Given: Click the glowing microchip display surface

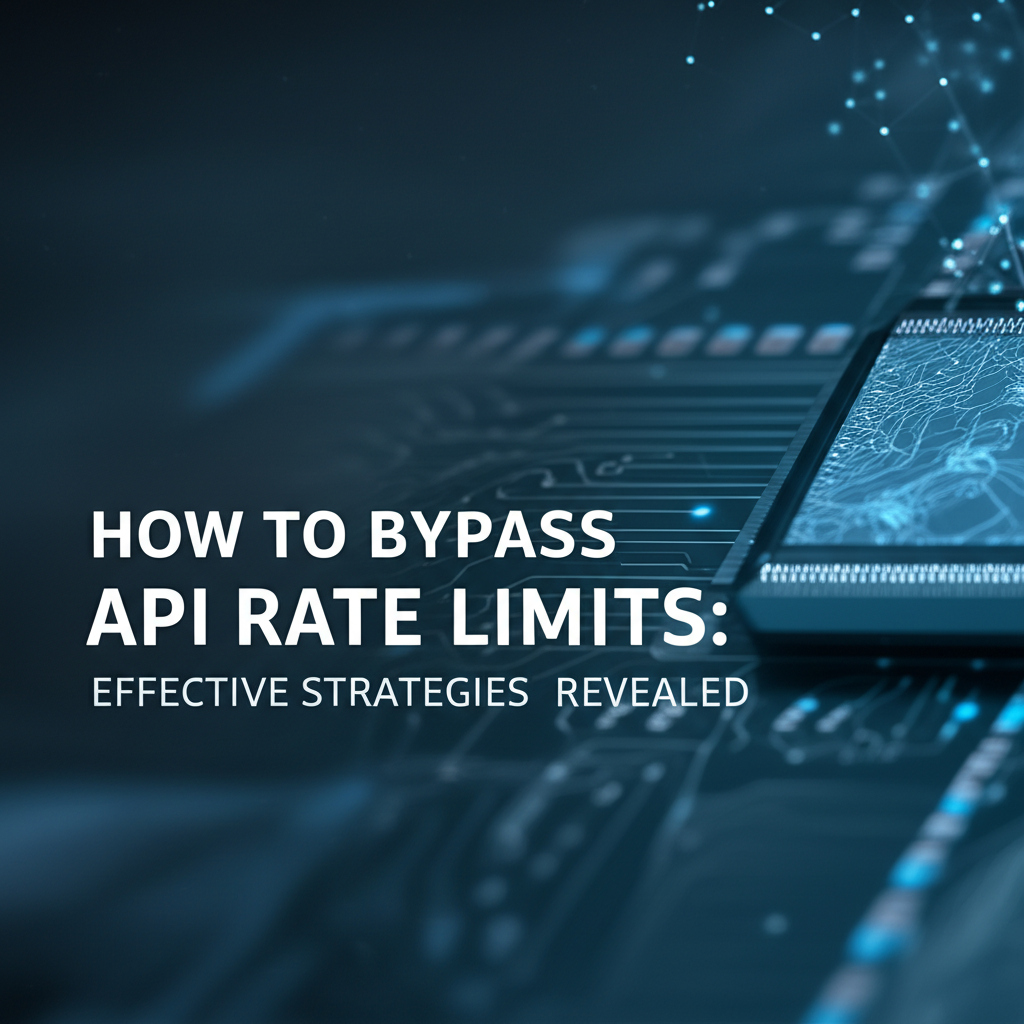Looking at the screenshot, I should [920, 440].
